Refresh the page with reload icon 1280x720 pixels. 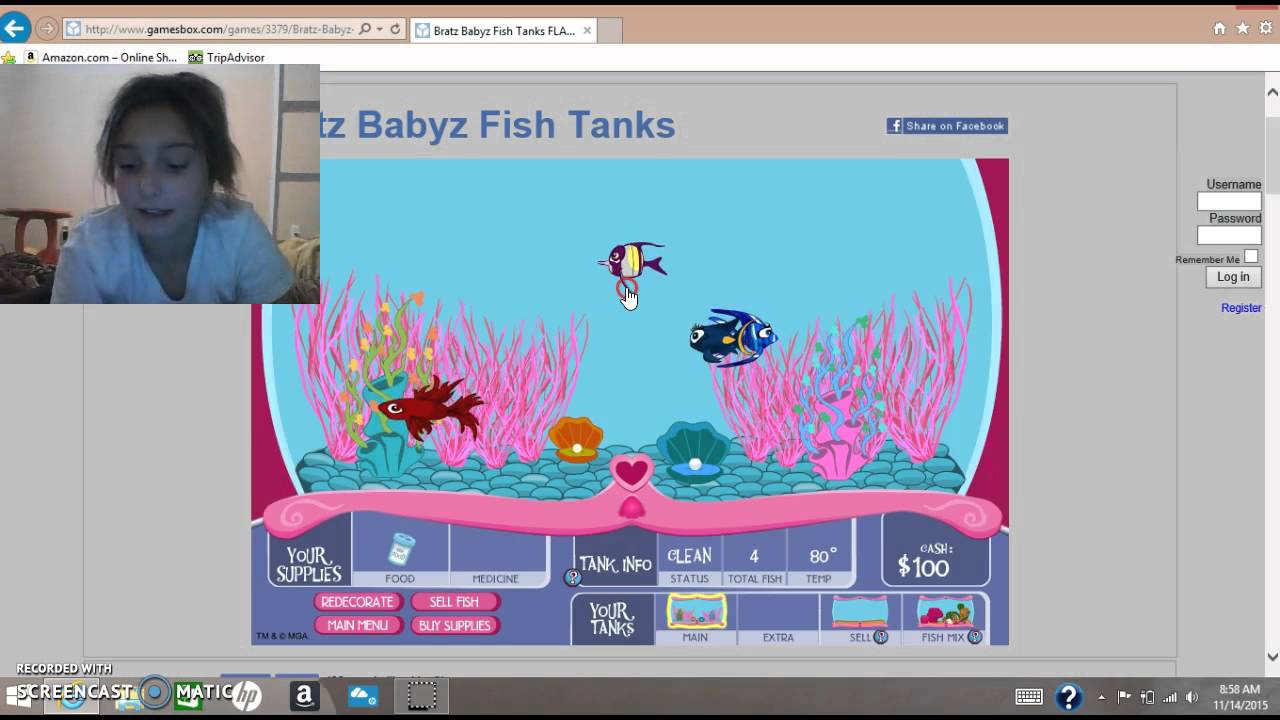[395, 29]
